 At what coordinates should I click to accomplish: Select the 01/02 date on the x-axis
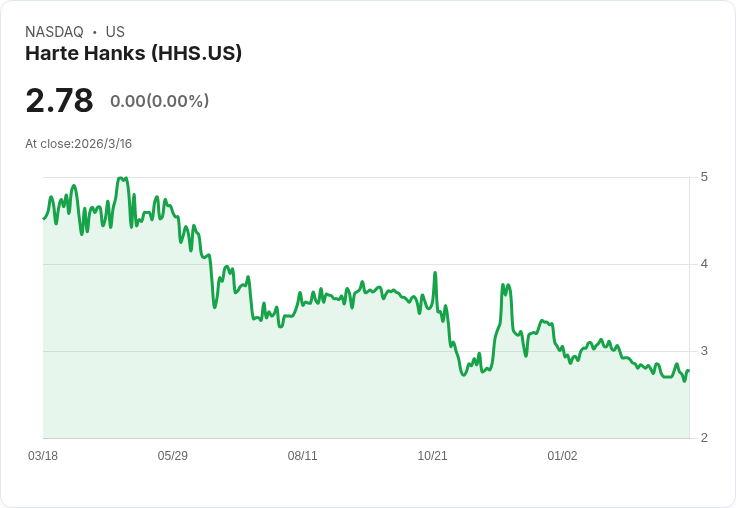[562, 456]
